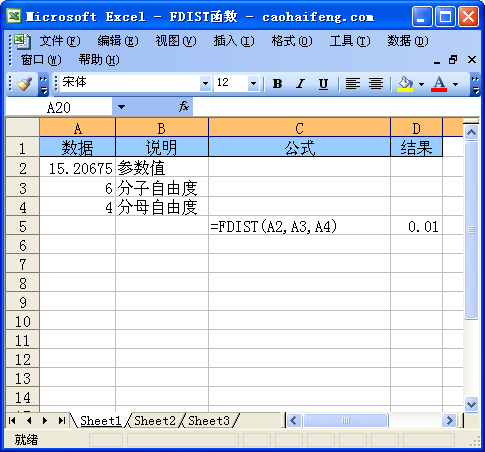This screenshot has height=452, width=485.
Task: Click the vertical scrollbar up arrow
Action: 471,133
